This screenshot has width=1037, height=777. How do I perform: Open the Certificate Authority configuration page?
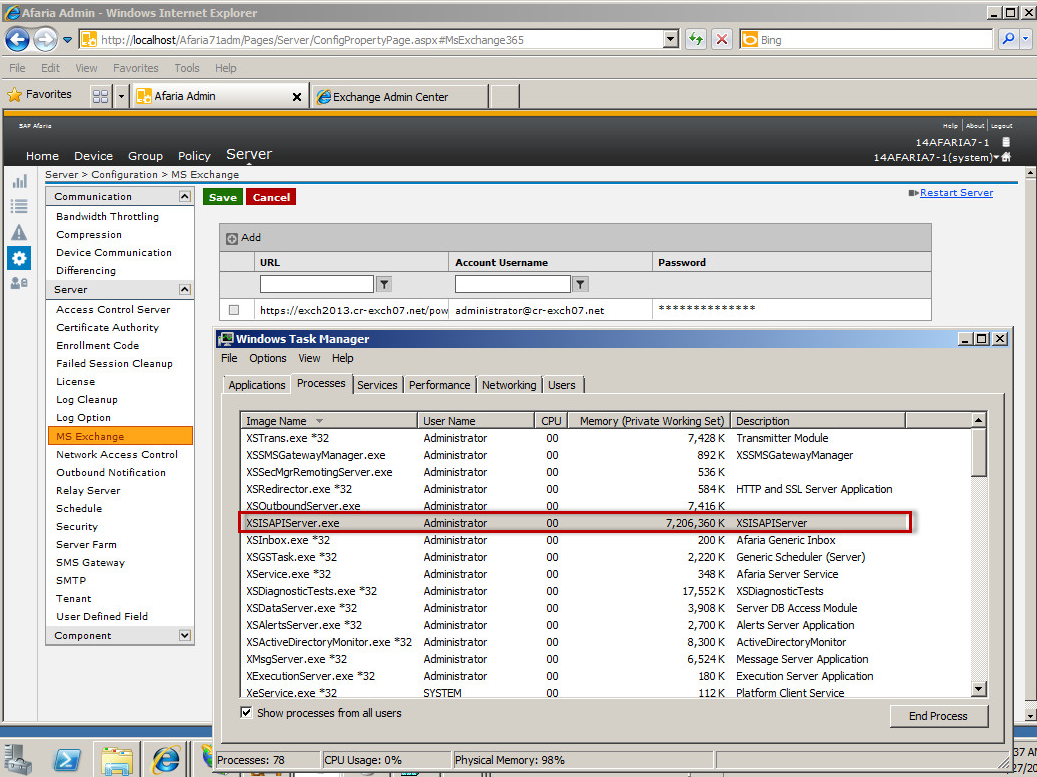click(x=107, y=327)
